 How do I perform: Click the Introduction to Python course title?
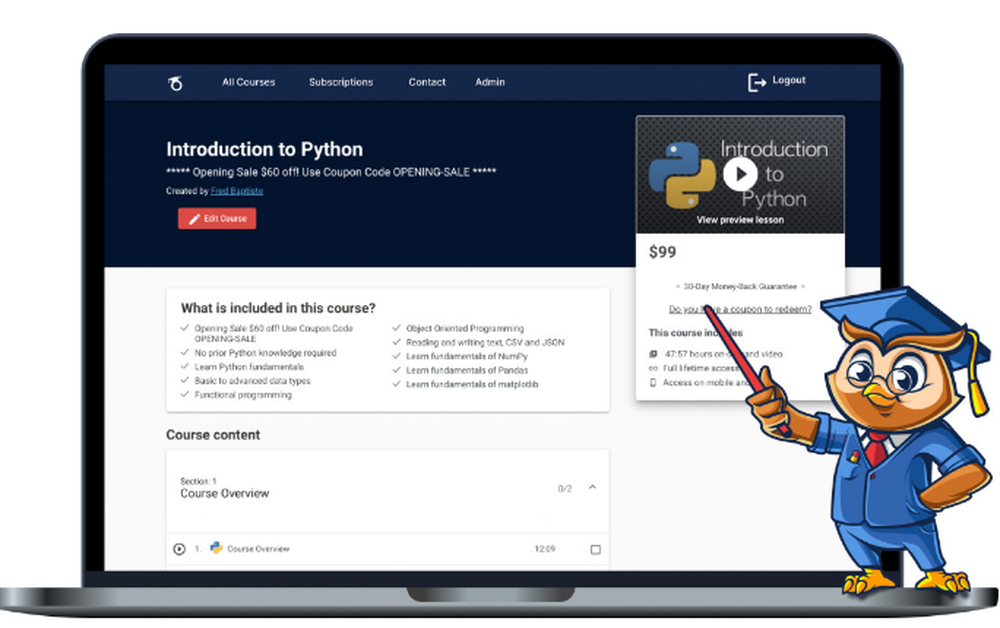click(265, 149)
